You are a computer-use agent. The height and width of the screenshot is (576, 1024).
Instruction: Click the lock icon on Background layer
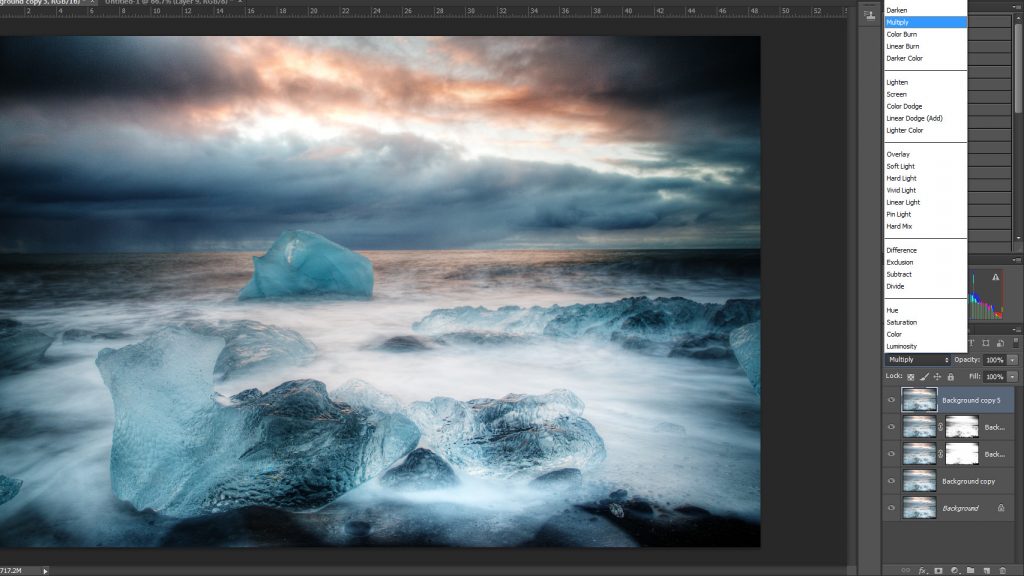click(1001, 507)
